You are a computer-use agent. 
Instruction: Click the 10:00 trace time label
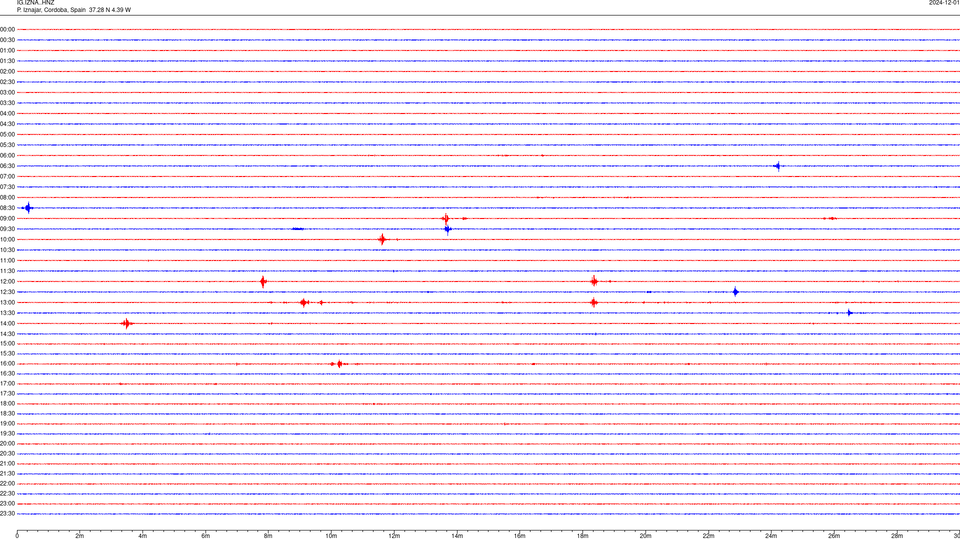coord(7,239)
